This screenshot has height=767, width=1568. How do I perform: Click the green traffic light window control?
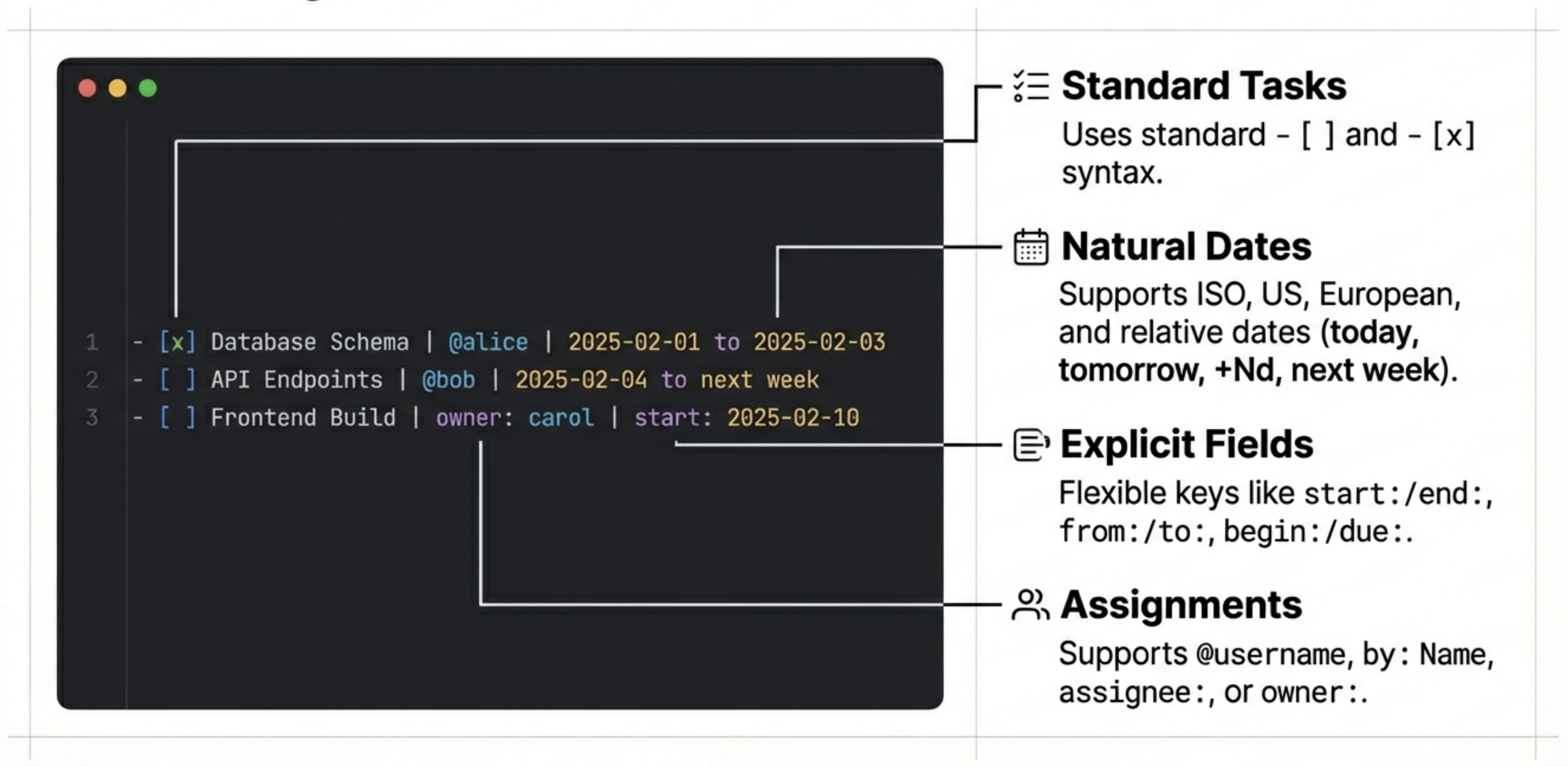coord(148,88)
